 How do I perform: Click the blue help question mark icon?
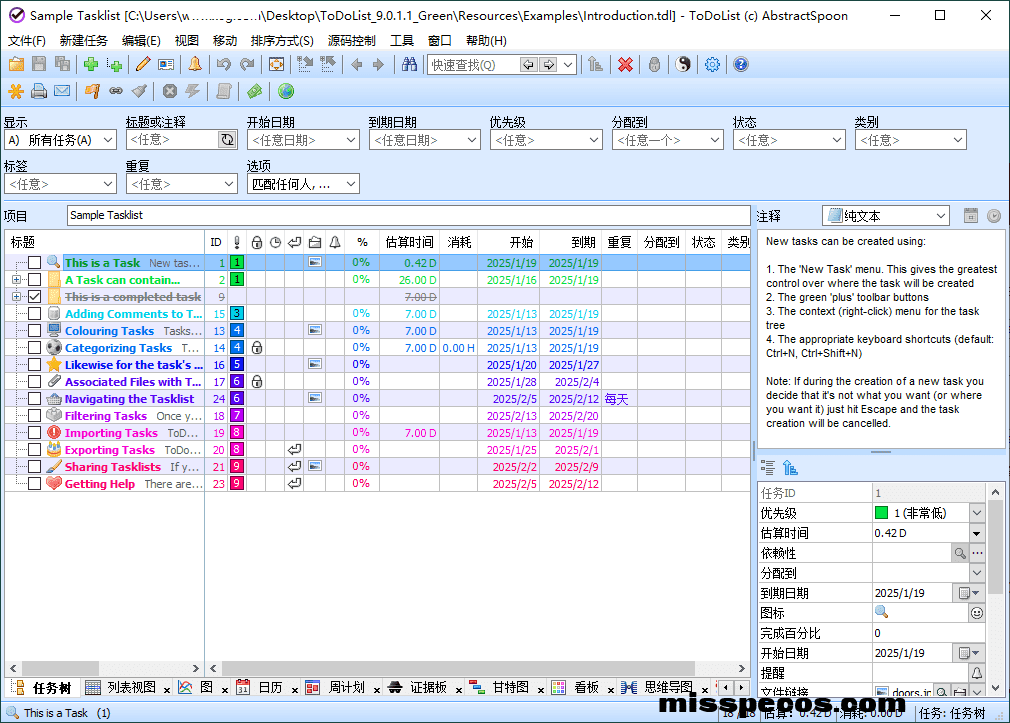[741, 65]
